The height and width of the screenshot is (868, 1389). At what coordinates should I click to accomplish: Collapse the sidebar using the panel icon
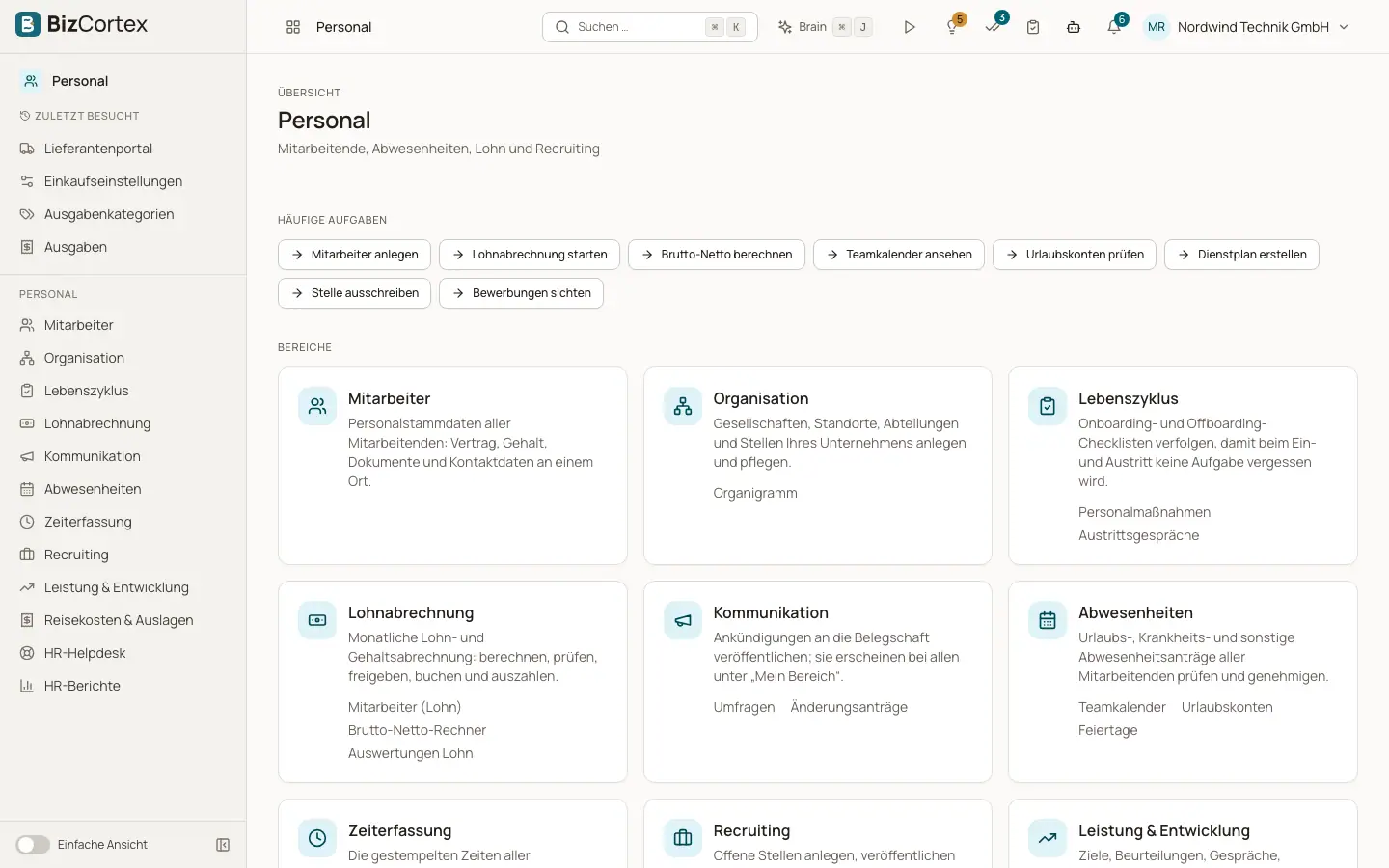tap(223, 845)
